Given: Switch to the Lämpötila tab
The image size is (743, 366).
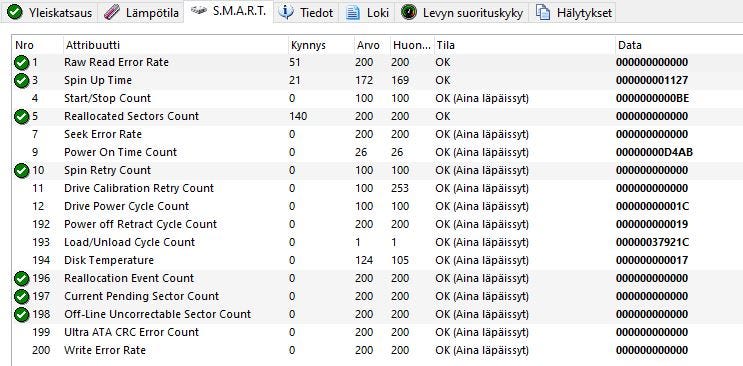Looking at the screenshot, I should (x=141, y=12).
